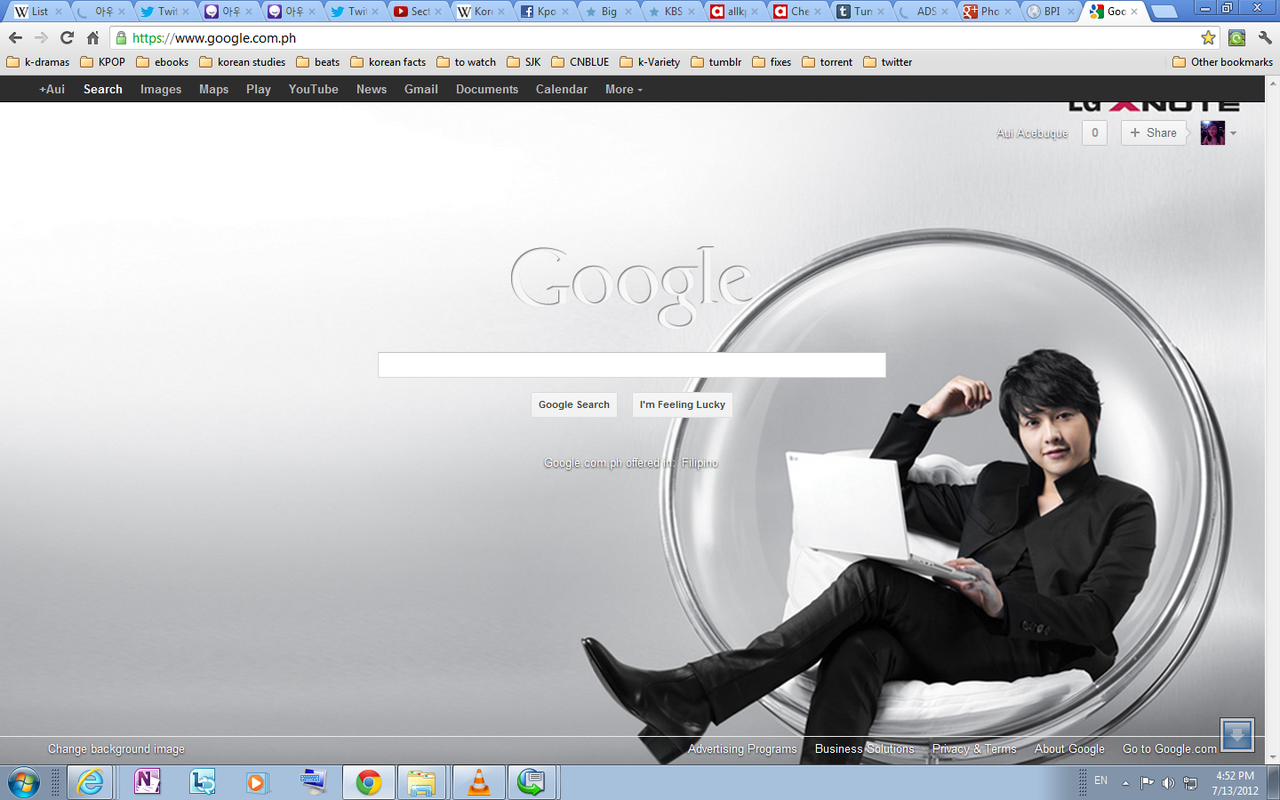Viewport: 1280px width, 800px height.
Task: Click the blue download arrow overlay icon
Action: click(x=1237, y=736)
